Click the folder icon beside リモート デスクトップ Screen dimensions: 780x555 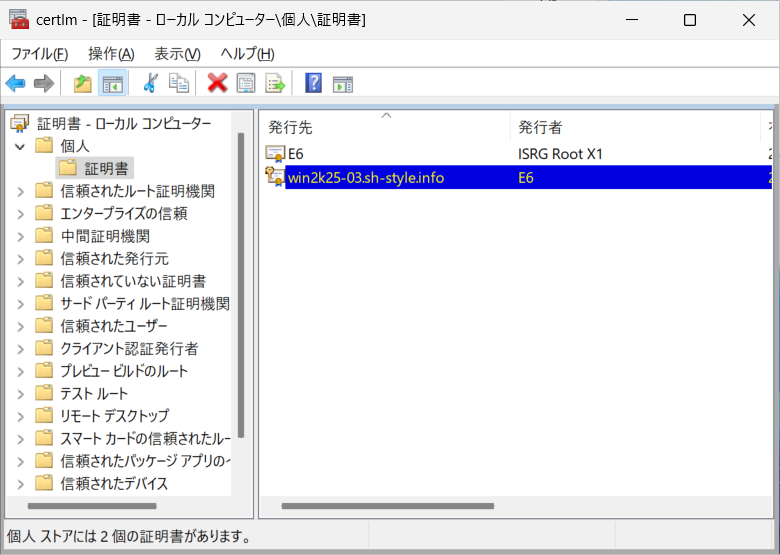(x=44, y=415)
